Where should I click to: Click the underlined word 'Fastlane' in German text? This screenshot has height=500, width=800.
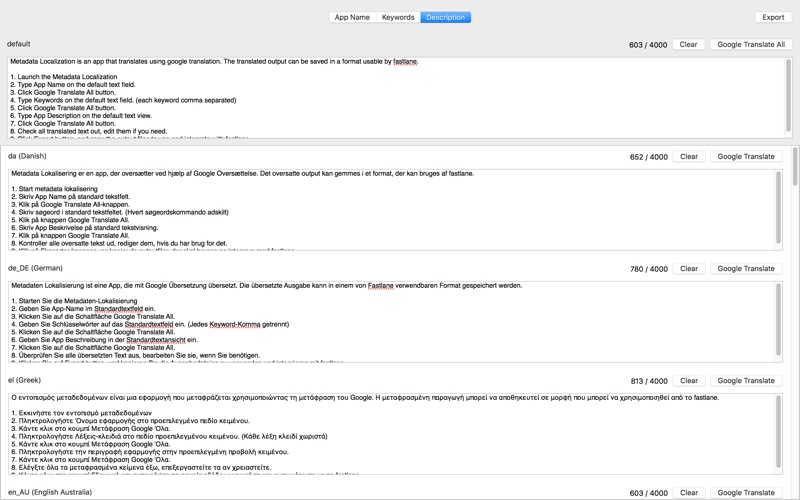[381, 286]
